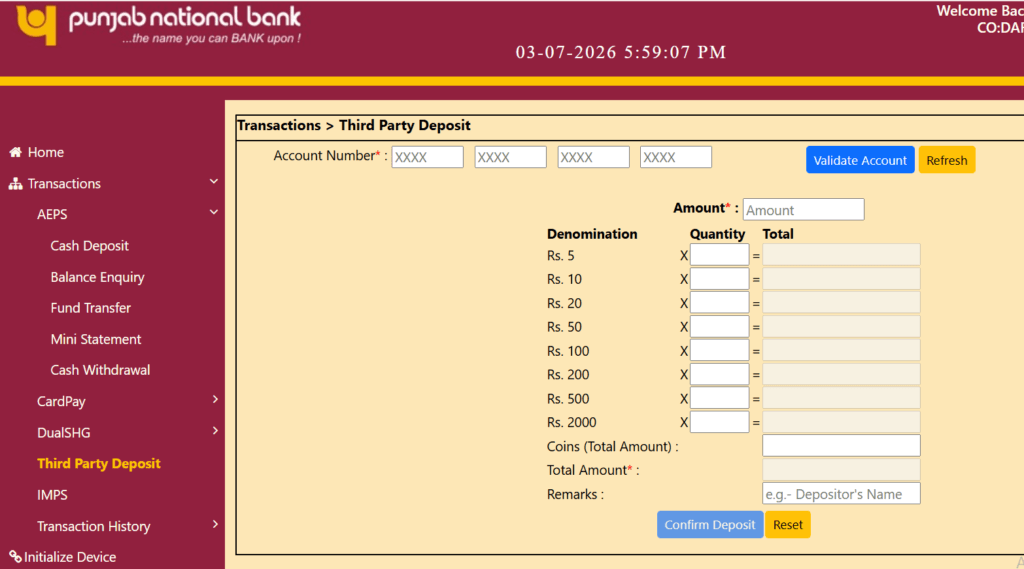Click quantity field for Rs. 5

[x=719, y=255]
